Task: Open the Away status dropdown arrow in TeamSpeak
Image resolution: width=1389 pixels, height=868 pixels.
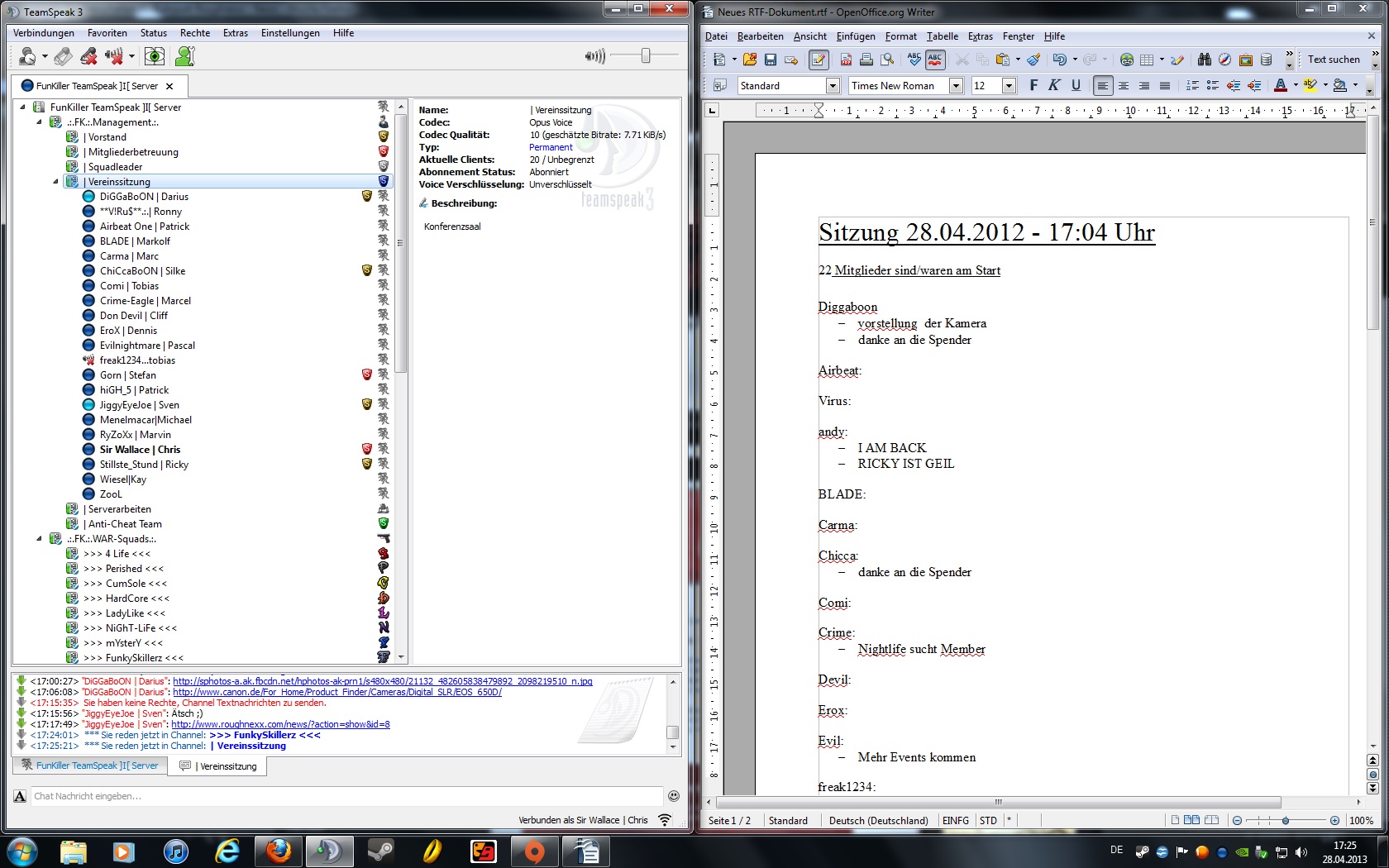Action: point(45,57)
